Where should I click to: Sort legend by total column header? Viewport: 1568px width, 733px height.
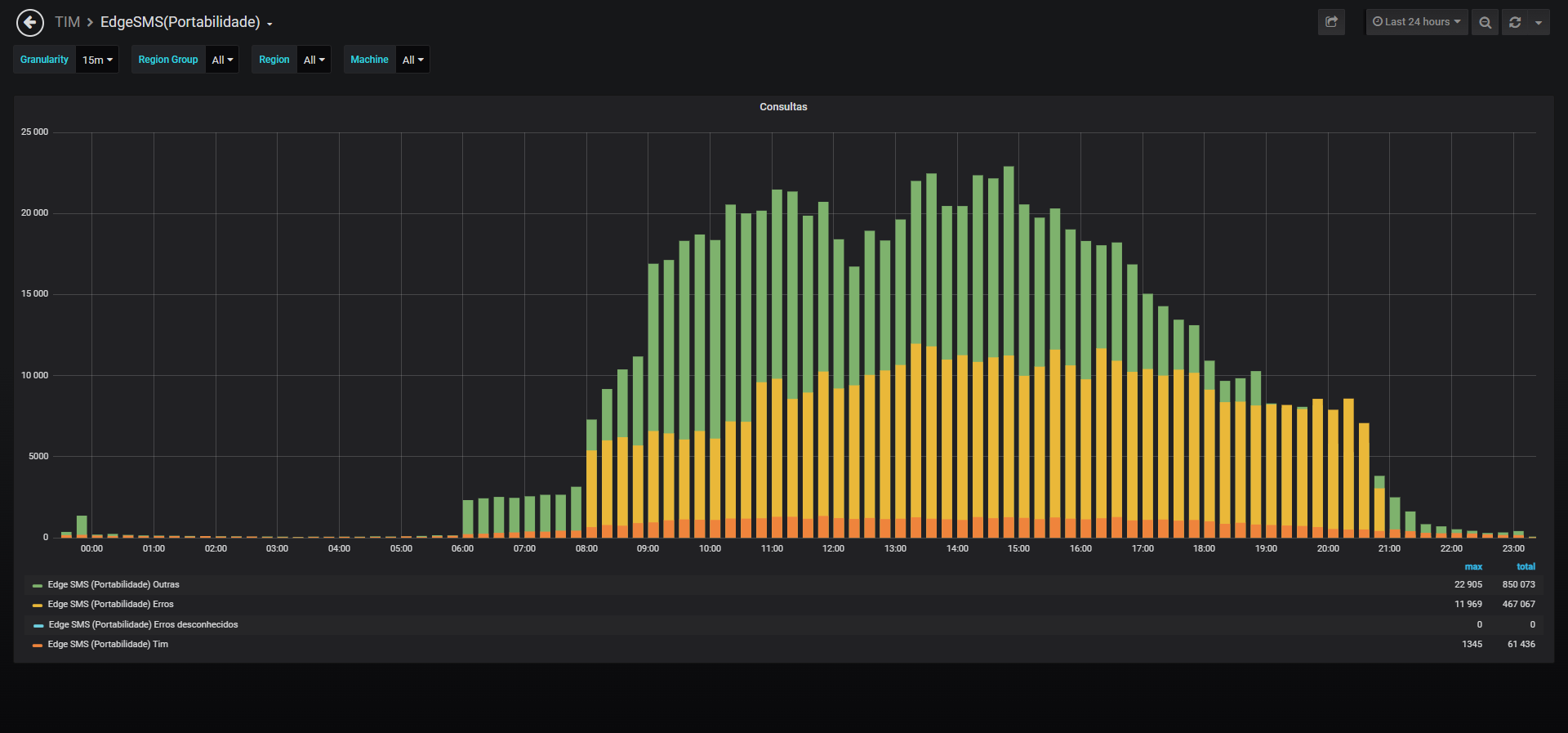[1526, 566]
